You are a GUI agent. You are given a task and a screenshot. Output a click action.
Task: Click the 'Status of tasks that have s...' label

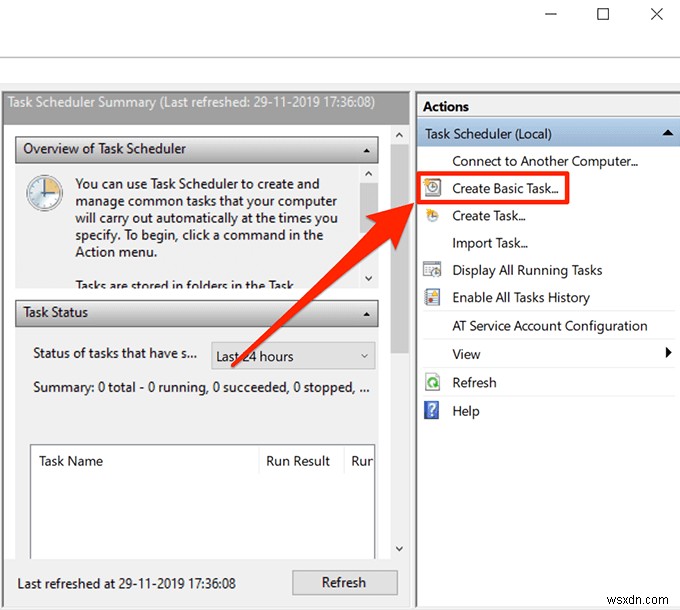[x=115, y=353]
